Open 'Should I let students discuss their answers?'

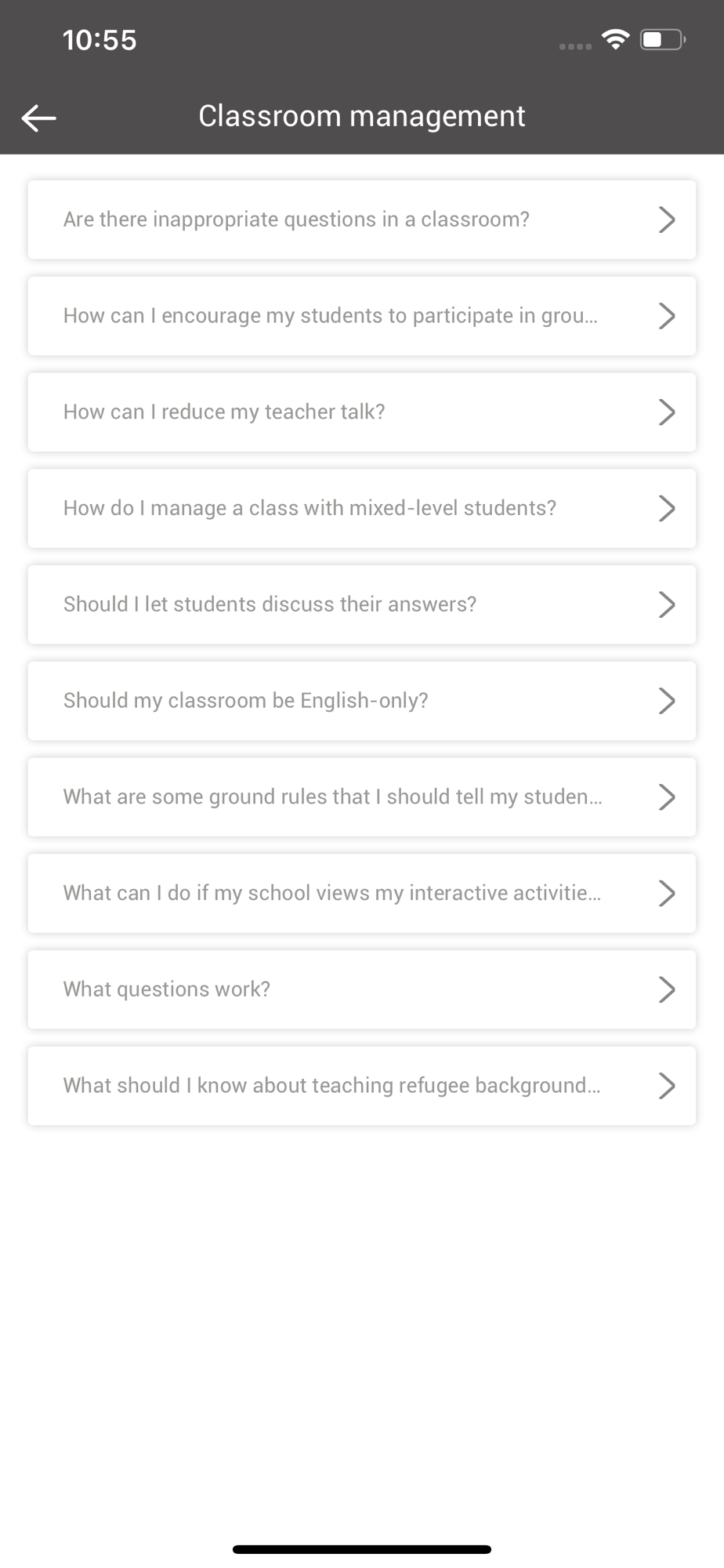(362, 604)
